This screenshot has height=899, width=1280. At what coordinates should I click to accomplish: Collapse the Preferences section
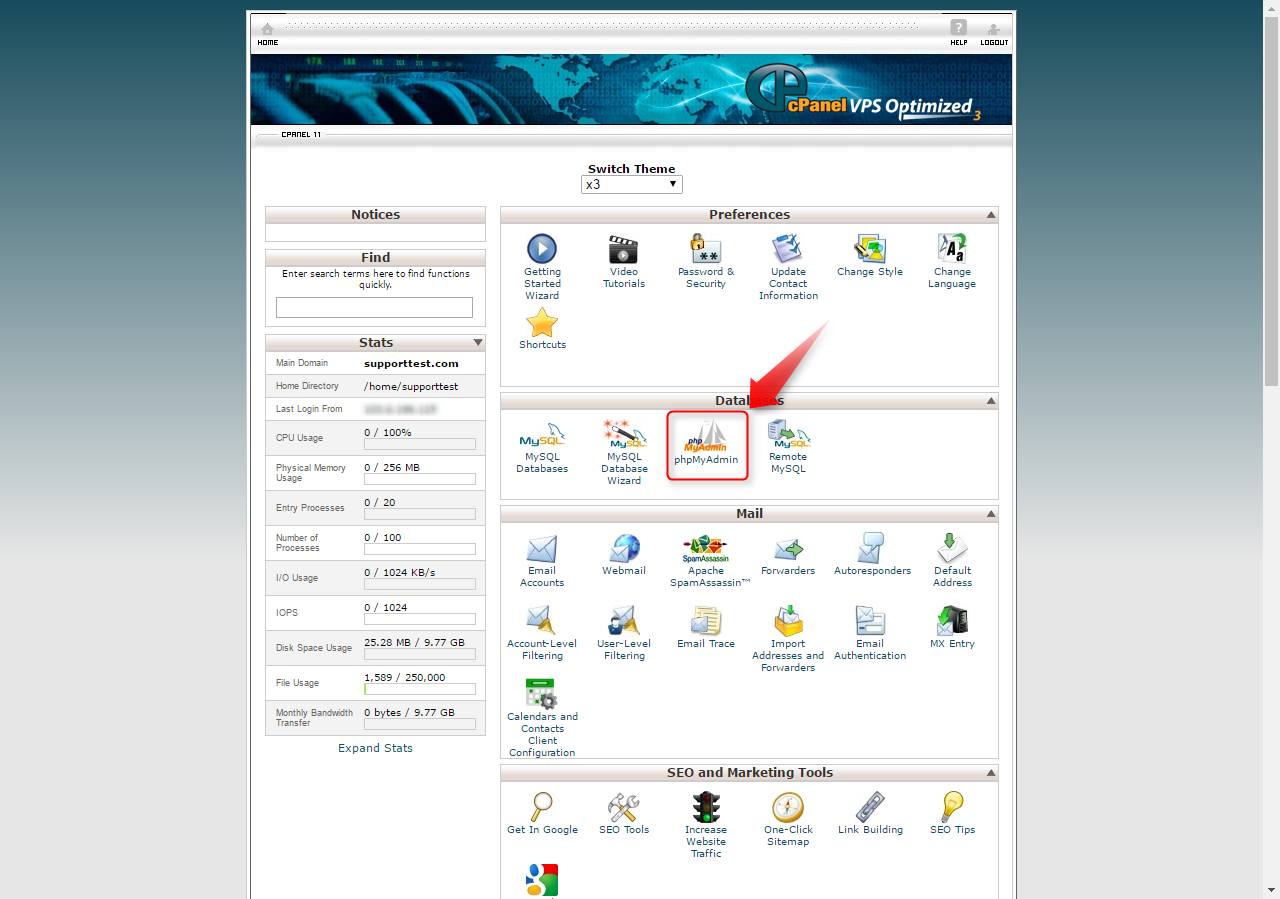coord(990,214)
